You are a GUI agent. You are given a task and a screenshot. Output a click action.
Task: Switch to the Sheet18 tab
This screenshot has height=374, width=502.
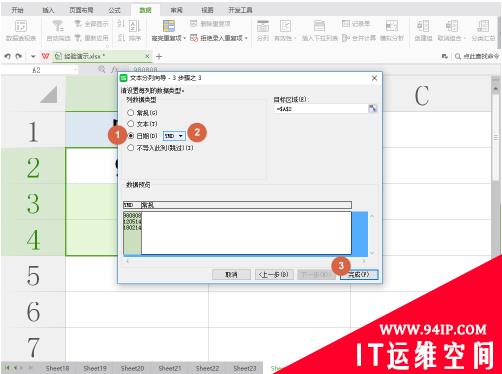click(x=57, y=368)
